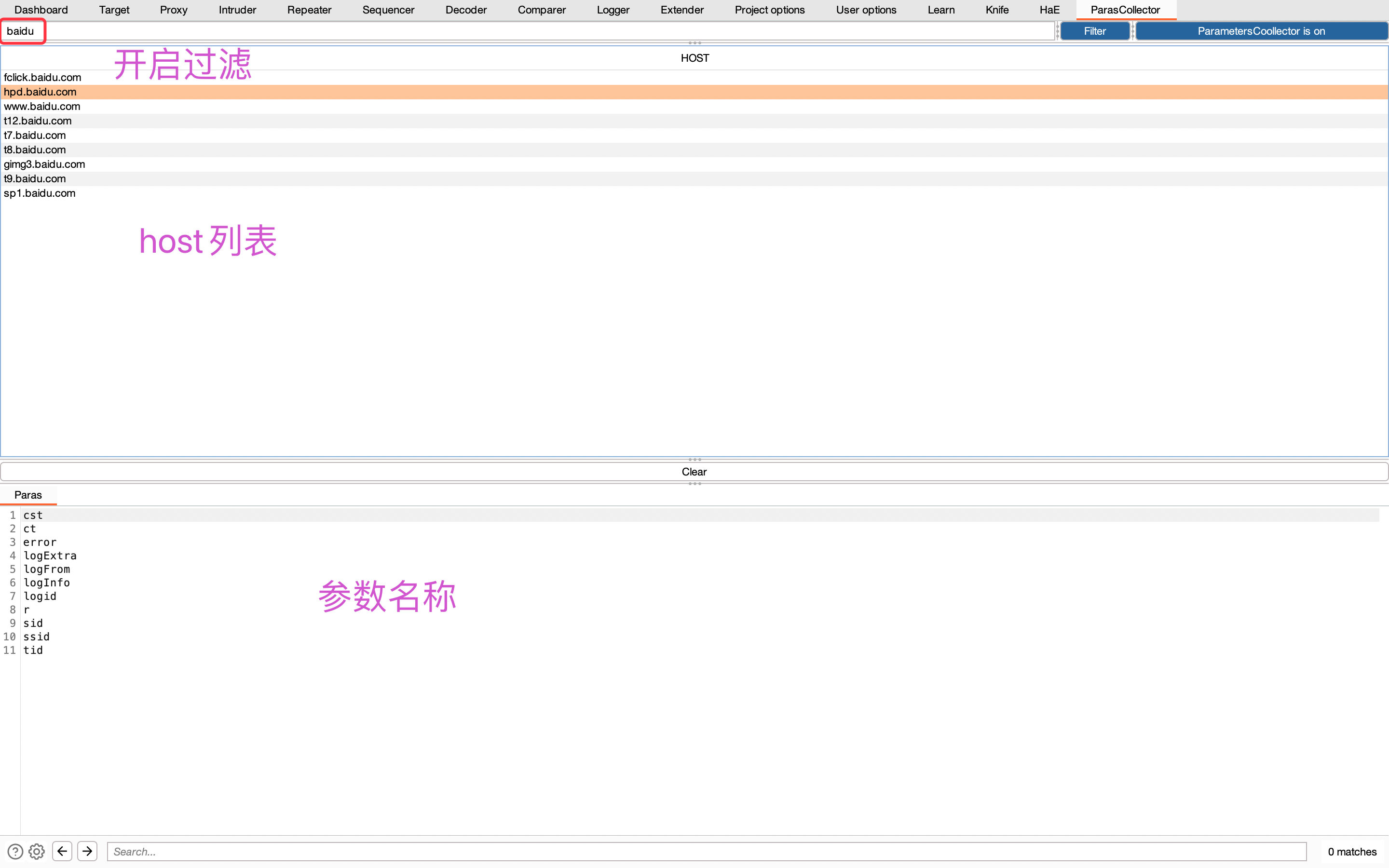
Task: Select gimg3.baidu.com host row
Action: (44, 164)
